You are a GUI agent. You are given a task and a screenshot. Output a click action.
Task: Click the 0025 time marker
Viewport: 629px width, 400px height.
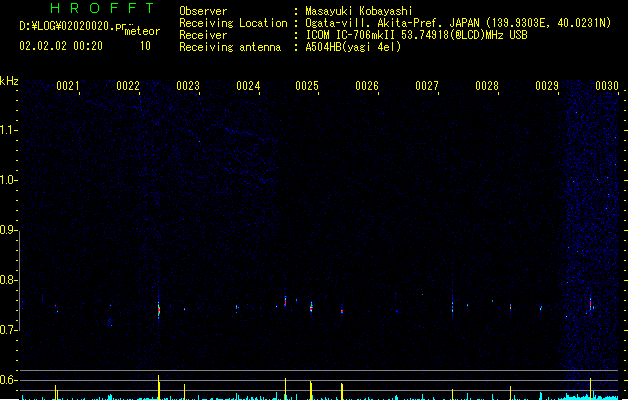tap(307, 86)
